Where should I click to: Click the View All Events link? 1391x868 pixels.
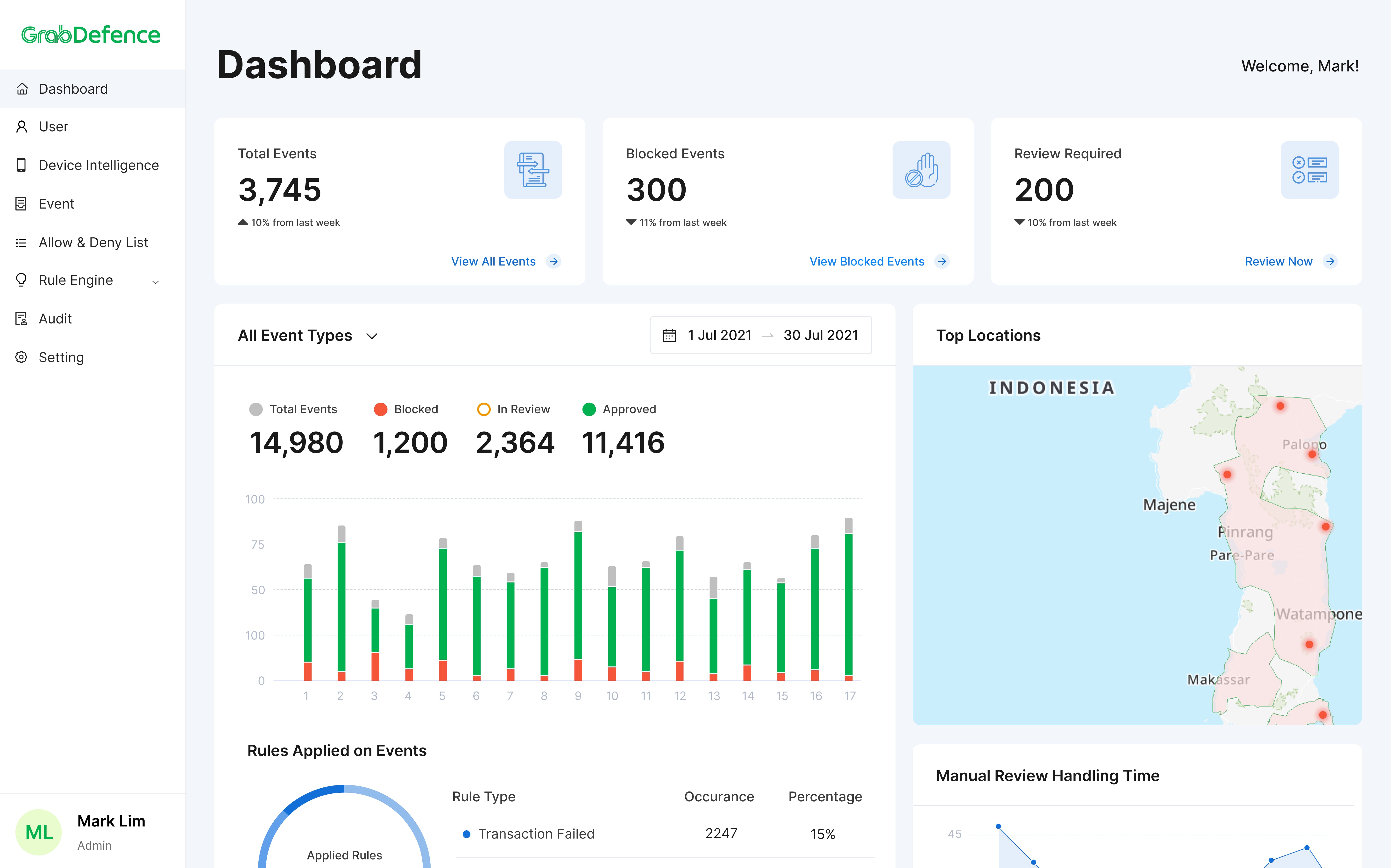click(493, 262)
